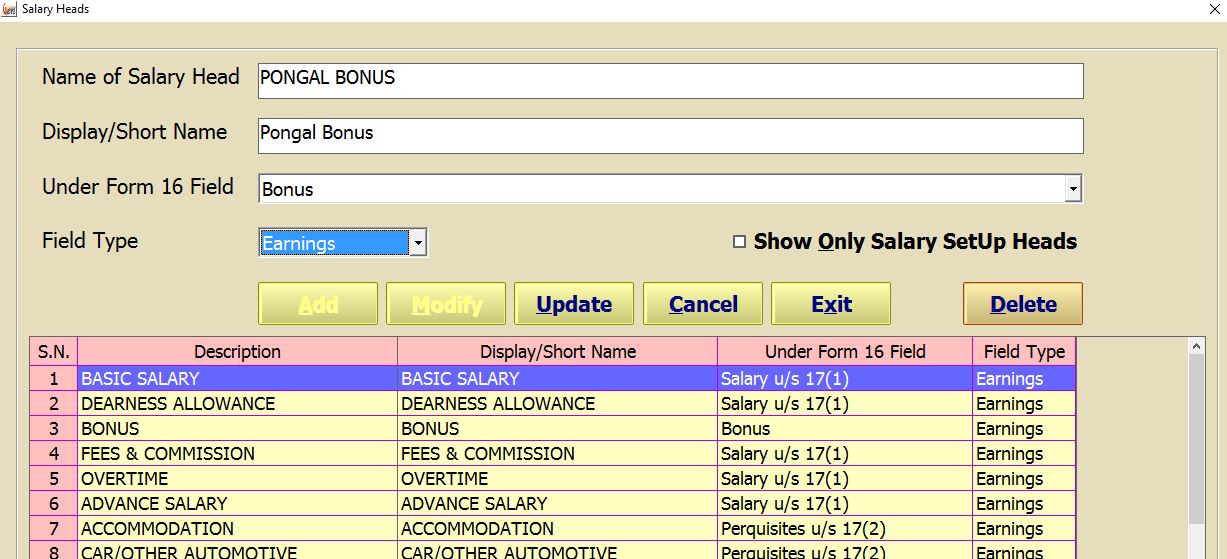
Task: Expand the Field Type combo box arrow
Action: pyautogui.click(x=418, y=243)
